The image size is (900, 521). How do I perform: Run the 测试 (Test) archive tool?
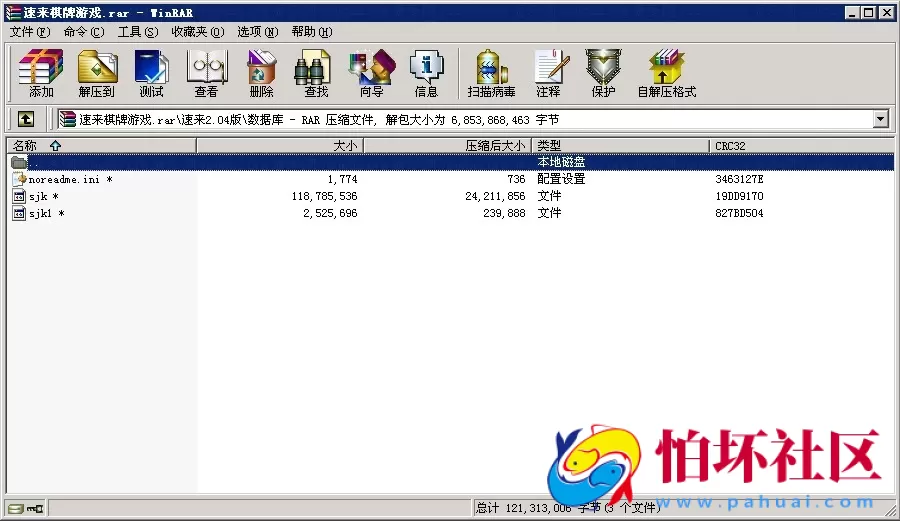(x=151, y=73)
